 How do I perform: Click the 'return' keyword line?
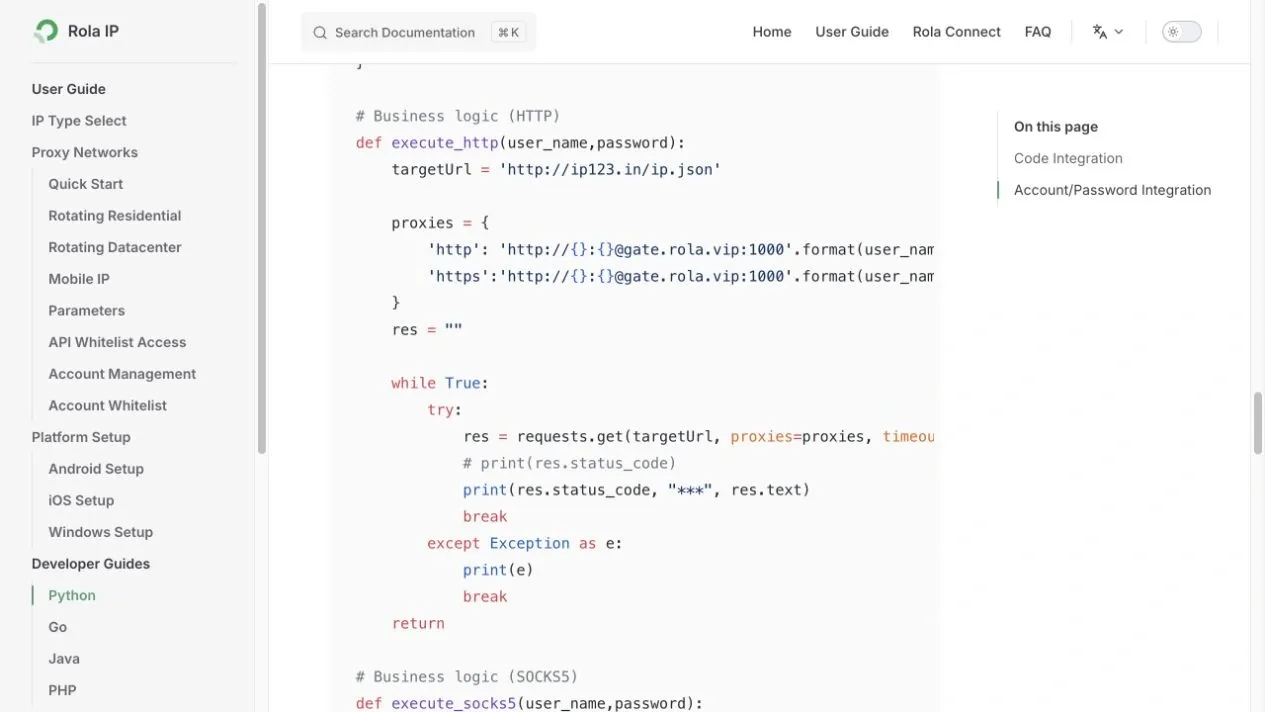(x=418, y=623)
